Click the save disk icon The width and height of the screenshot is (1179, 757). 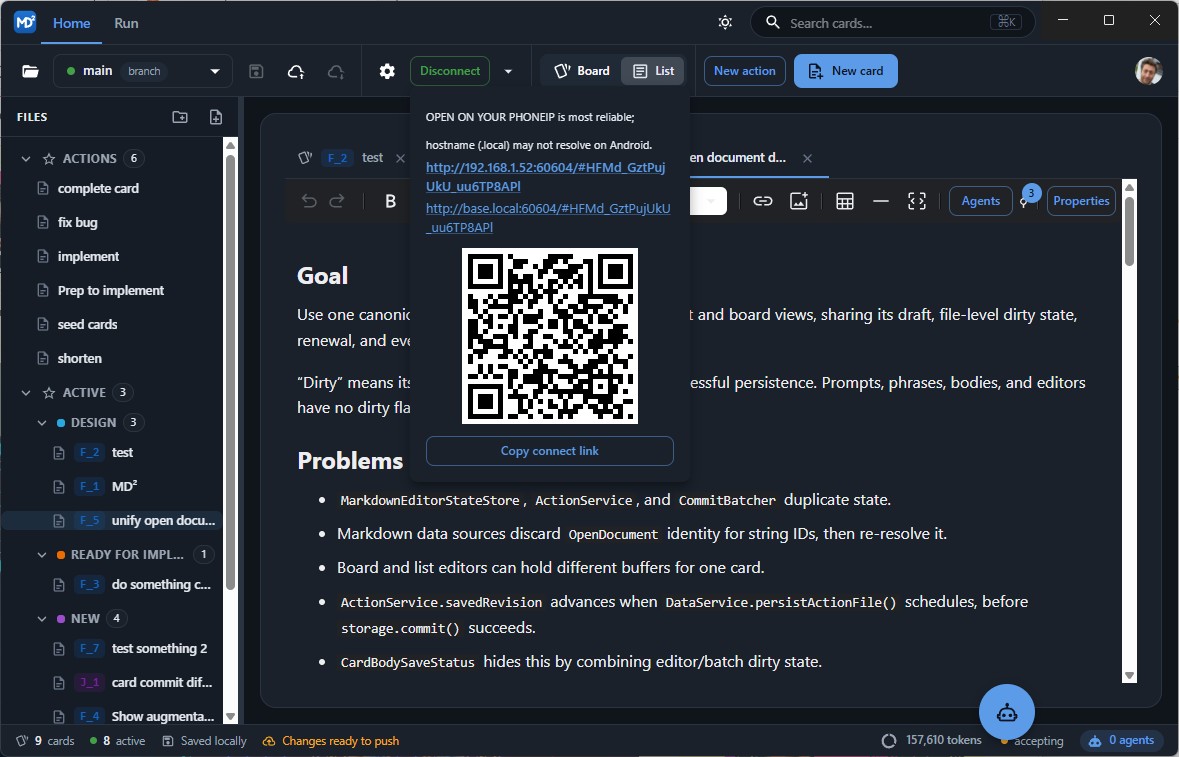point(256,71)
